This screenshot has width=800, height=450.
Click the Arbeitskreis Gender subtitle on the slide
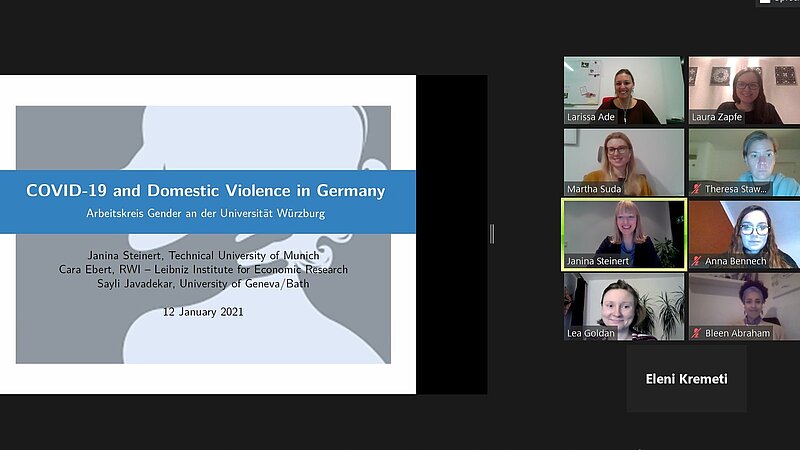(x=205, y=213)
